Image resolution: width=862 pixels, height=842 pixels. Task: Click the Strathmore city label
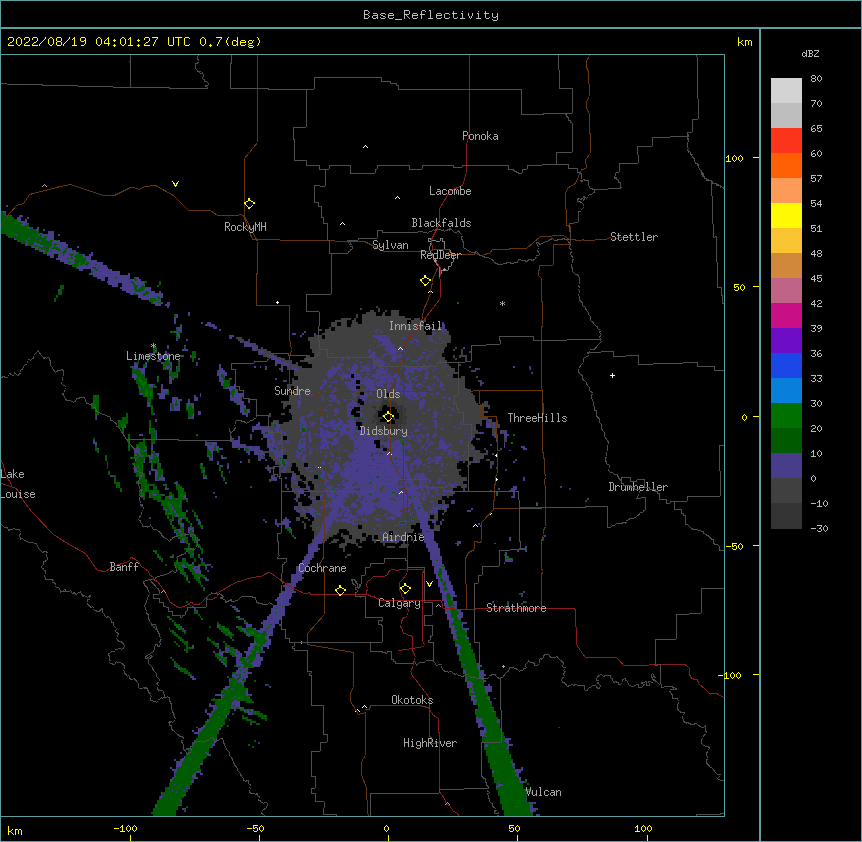516,608
